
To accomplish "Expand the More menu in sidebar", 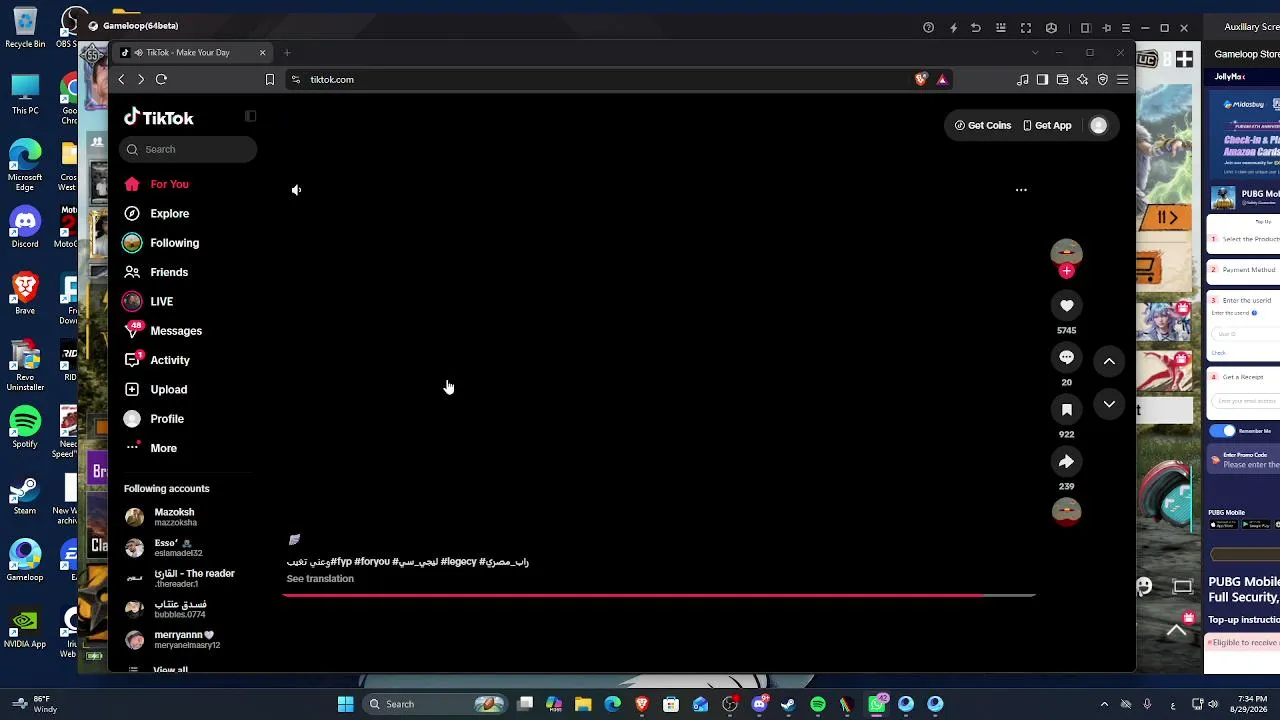I will coord(151,448).
